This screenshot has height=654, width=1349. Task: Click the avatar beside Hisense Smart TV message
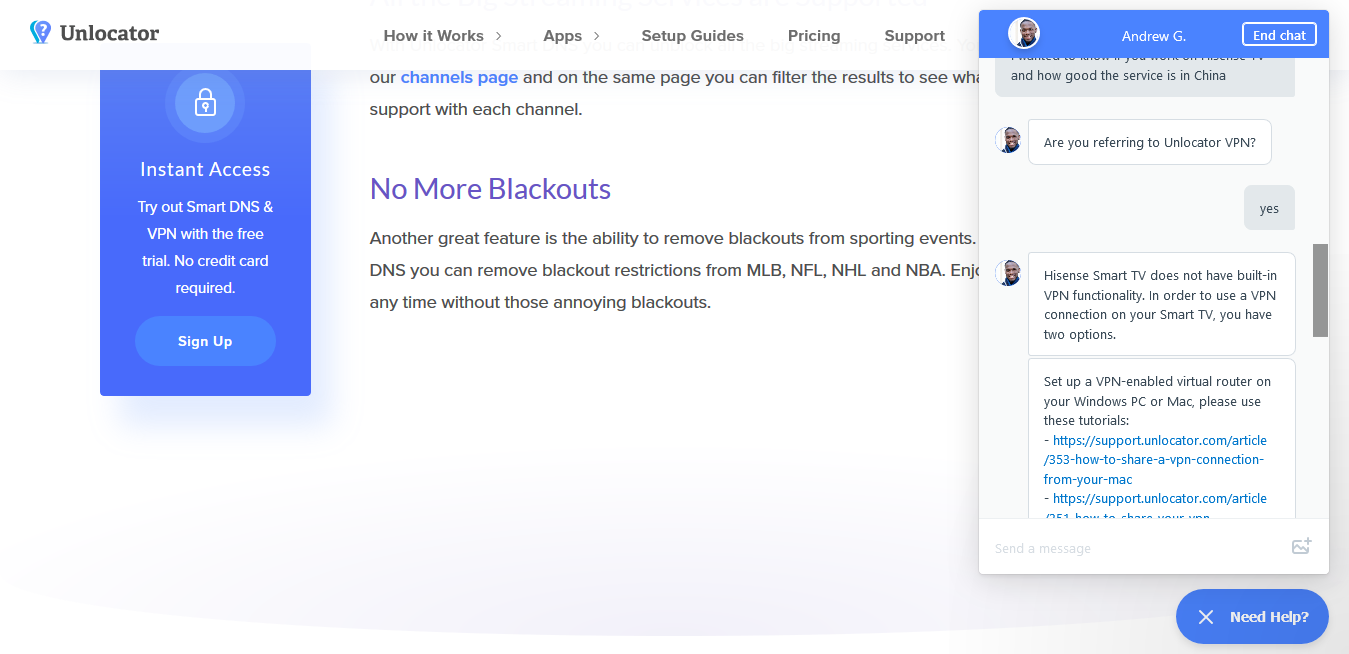pyautogui.click(x=1008, y=272)
